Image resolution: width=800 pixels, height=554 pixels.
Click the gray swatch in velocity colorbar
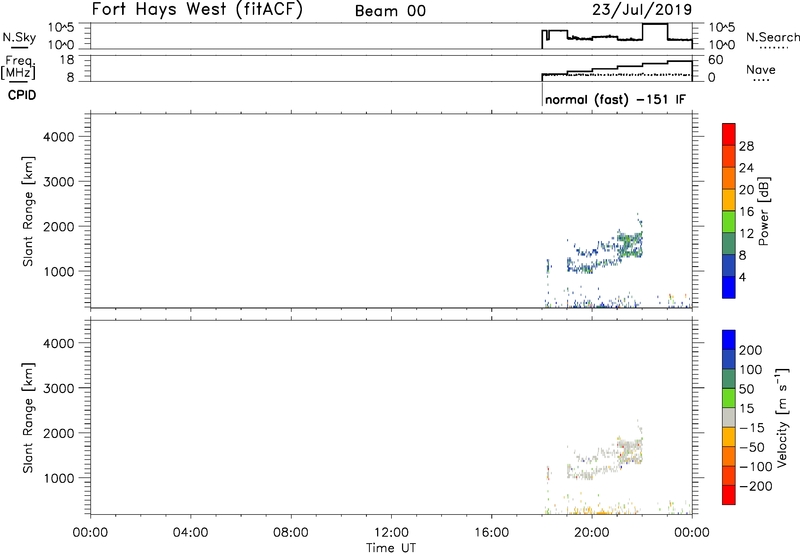point(729,418)
